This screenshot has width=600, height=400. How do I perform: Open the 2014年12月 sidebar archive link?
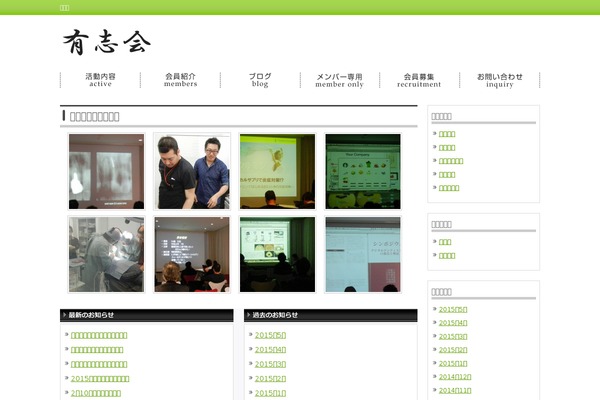[x=455, y=377]
